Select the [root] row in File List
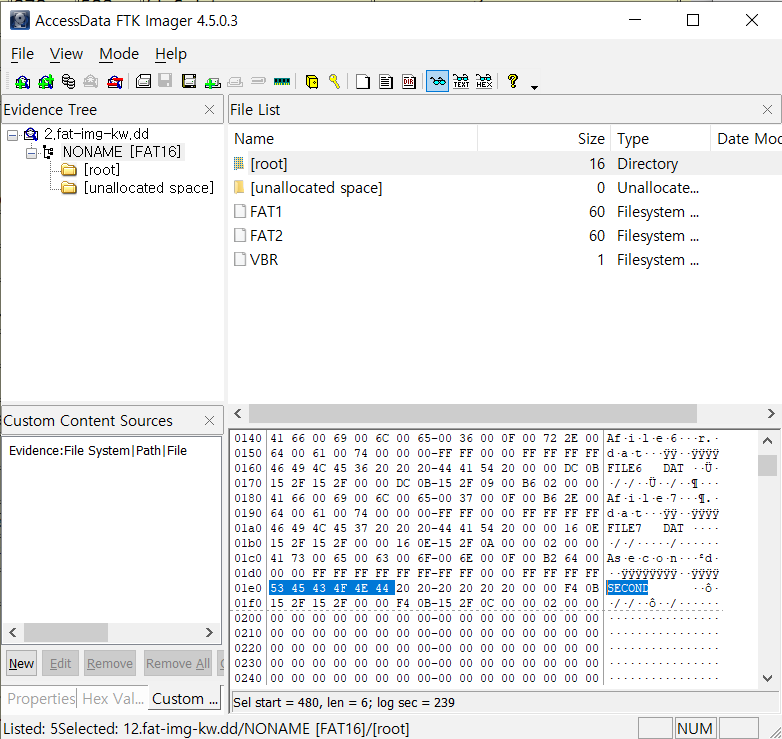 tap(505, 164)
